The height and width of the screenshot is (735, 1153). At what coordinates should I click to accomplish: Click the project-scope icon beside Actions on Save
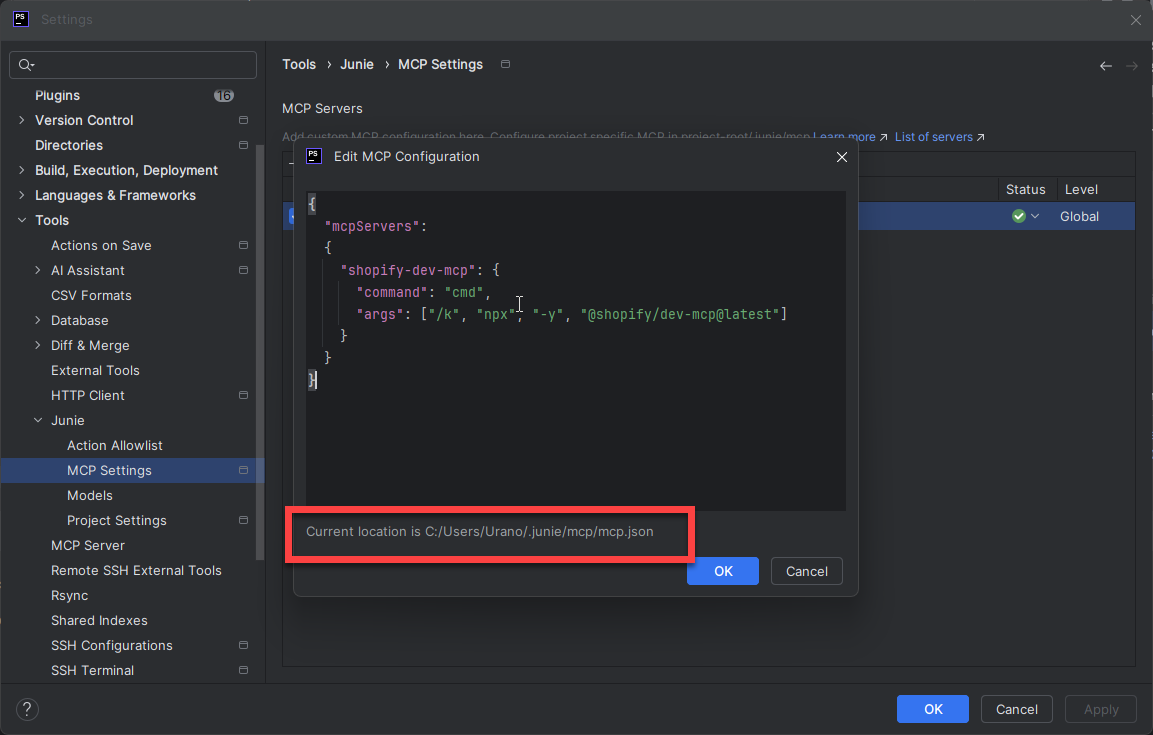click(x=243, y=245)
